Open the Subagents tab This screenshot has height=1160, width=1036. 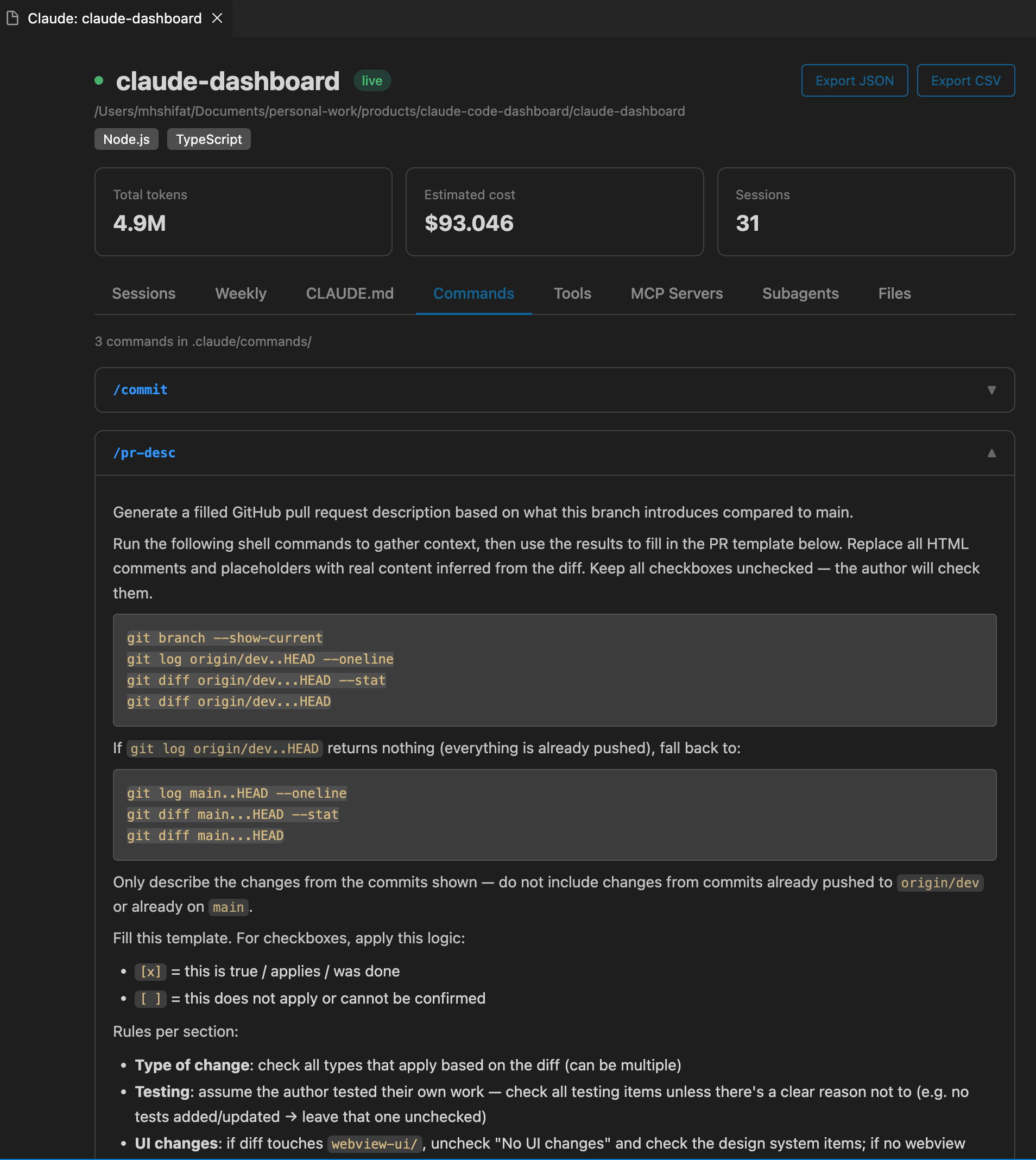coord(800,294)
